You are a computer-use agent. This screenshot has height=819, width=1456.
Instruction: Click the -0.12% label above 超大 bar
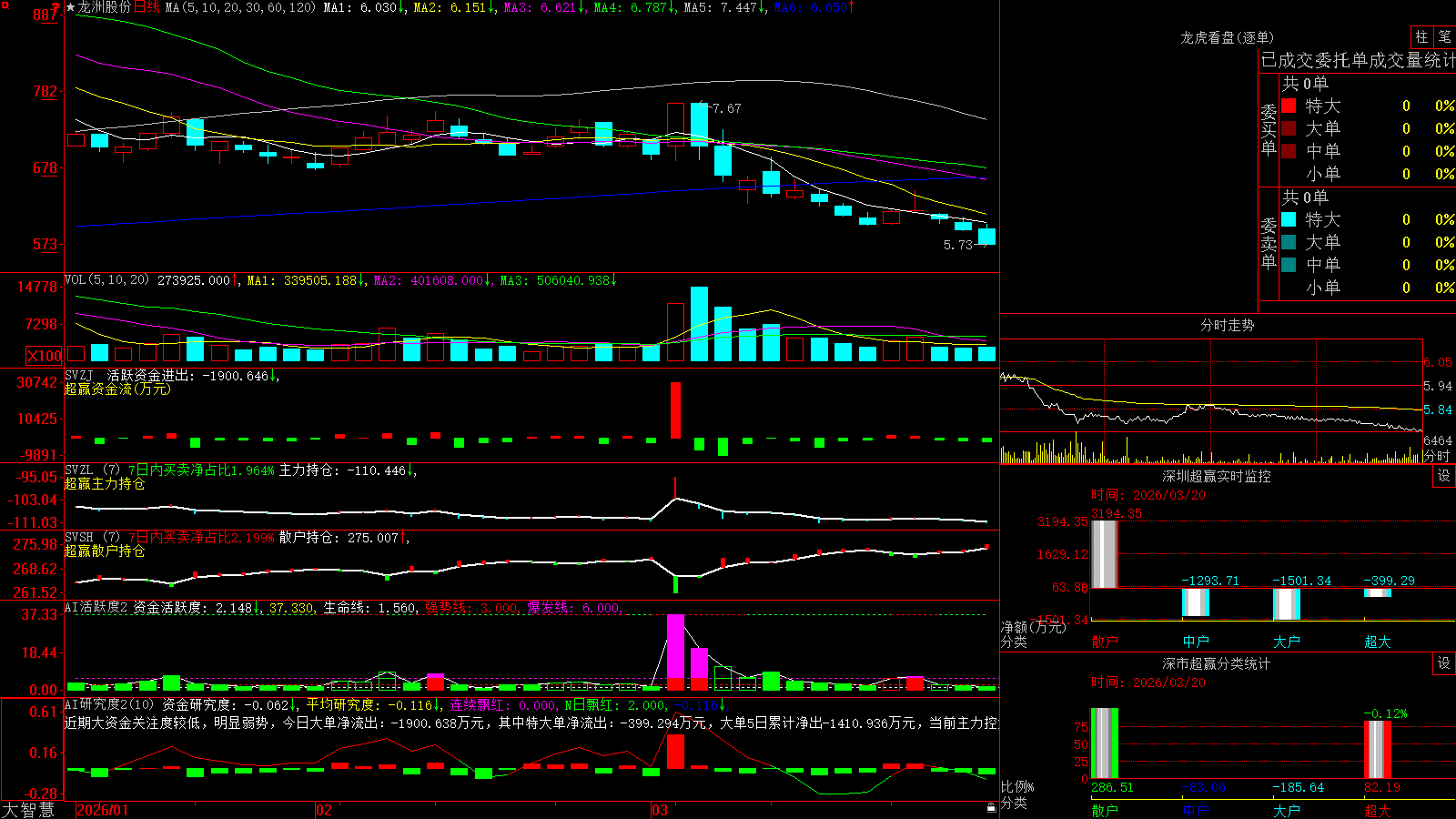pyautogui.click(x=1385, y=713)
